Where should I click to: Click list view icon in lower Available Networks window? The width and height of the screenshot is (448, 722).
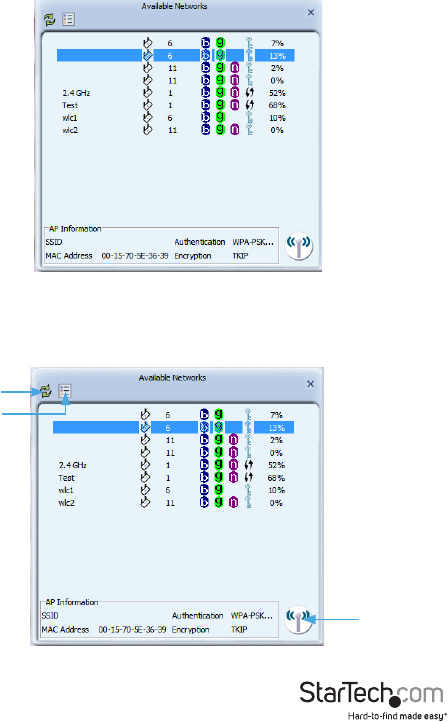pyautogui.click(x=65, y=391)
